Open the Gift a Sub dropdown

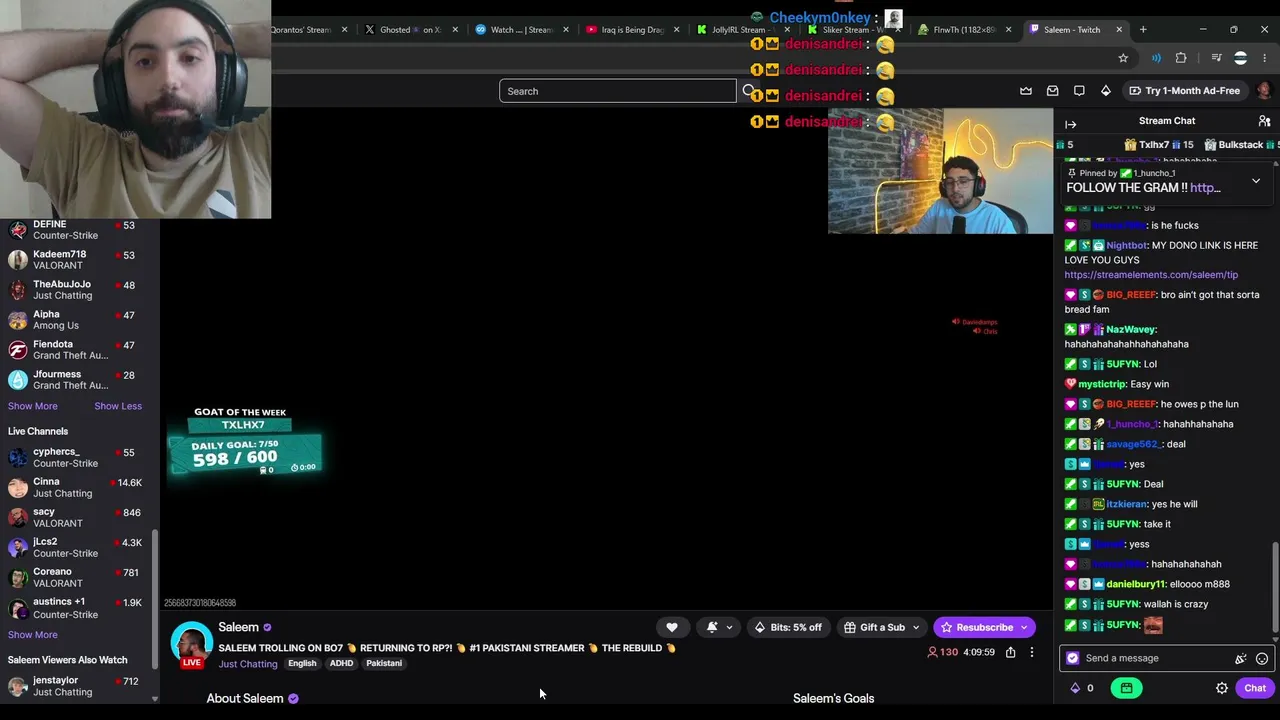[x=883, y=627]
